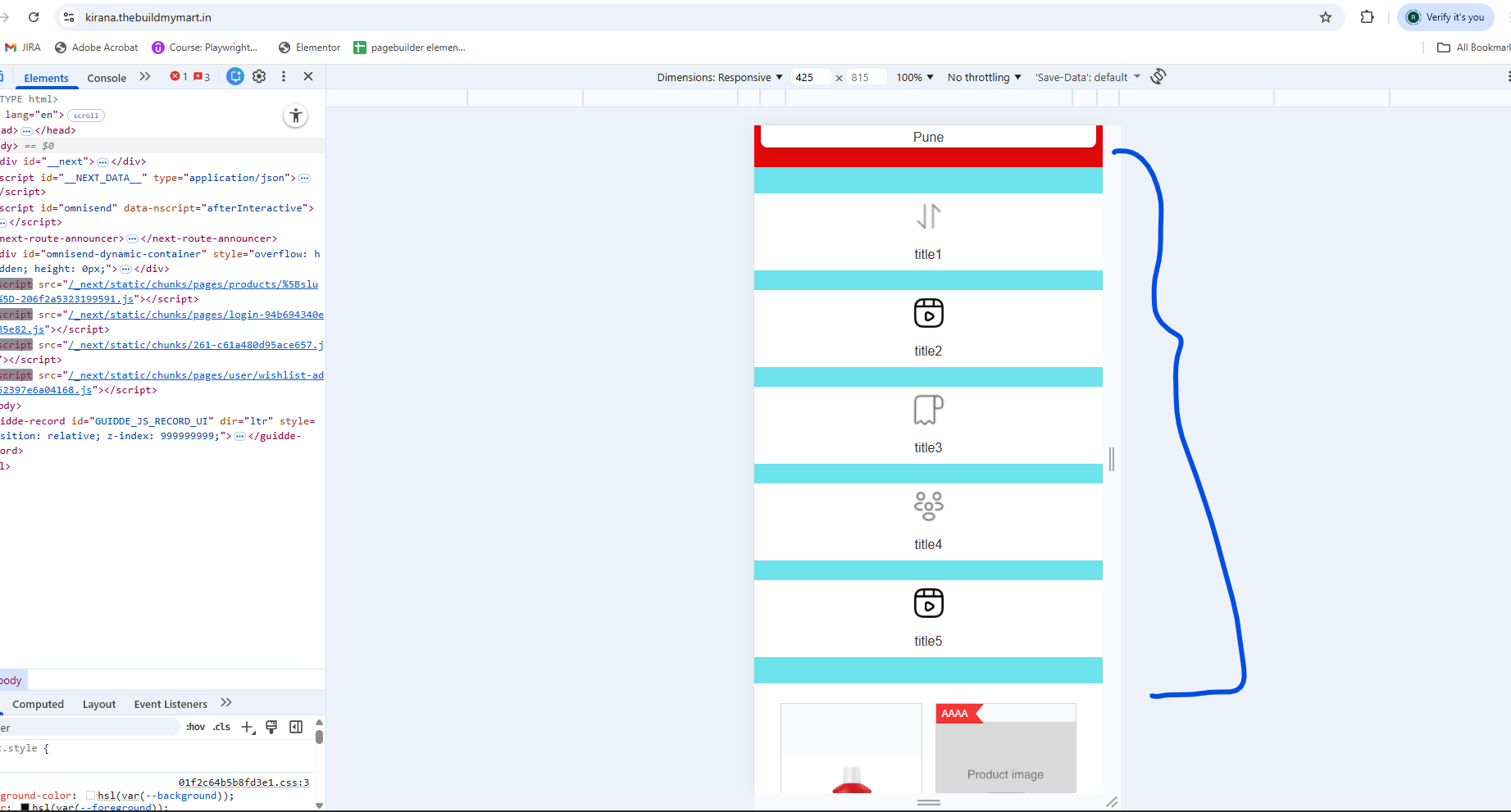Image resolution: width=1511 pixels, height=812 pixels.
Task: Expand the omnisend-dynamic-container div ellipsis
Action: (125, 270)
